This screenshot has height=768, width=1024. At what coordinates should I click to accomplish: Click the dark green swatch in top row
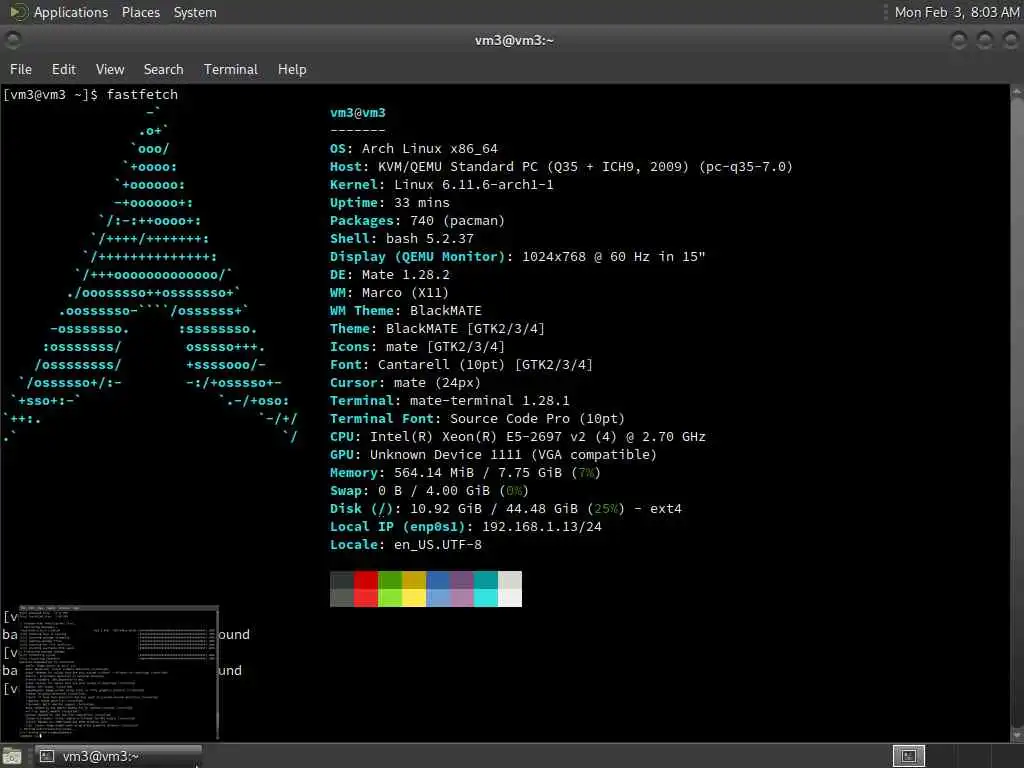point(390,580)
